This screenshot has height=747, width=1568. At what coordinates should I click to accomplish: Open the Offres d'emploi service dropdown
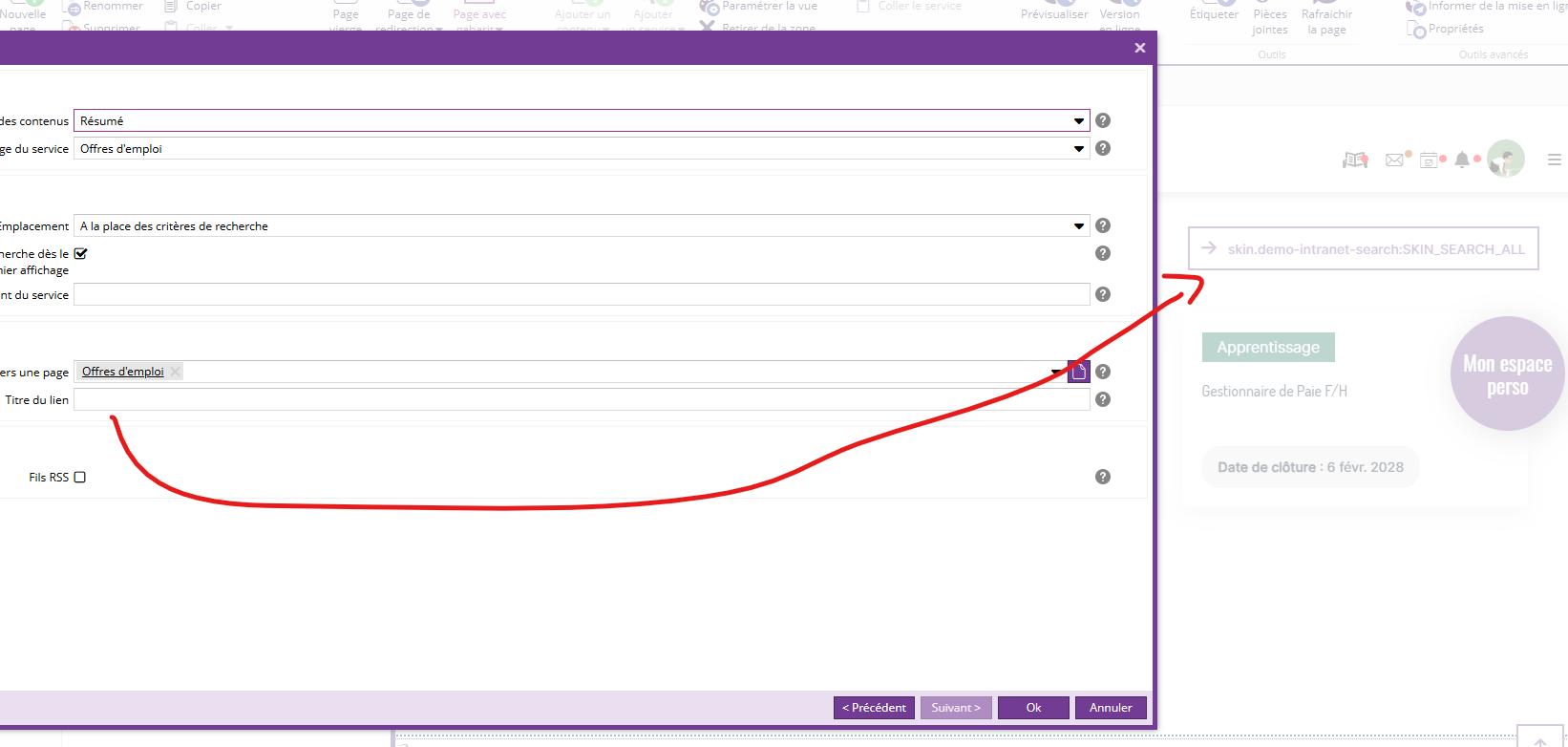[x=1078, y=149]
